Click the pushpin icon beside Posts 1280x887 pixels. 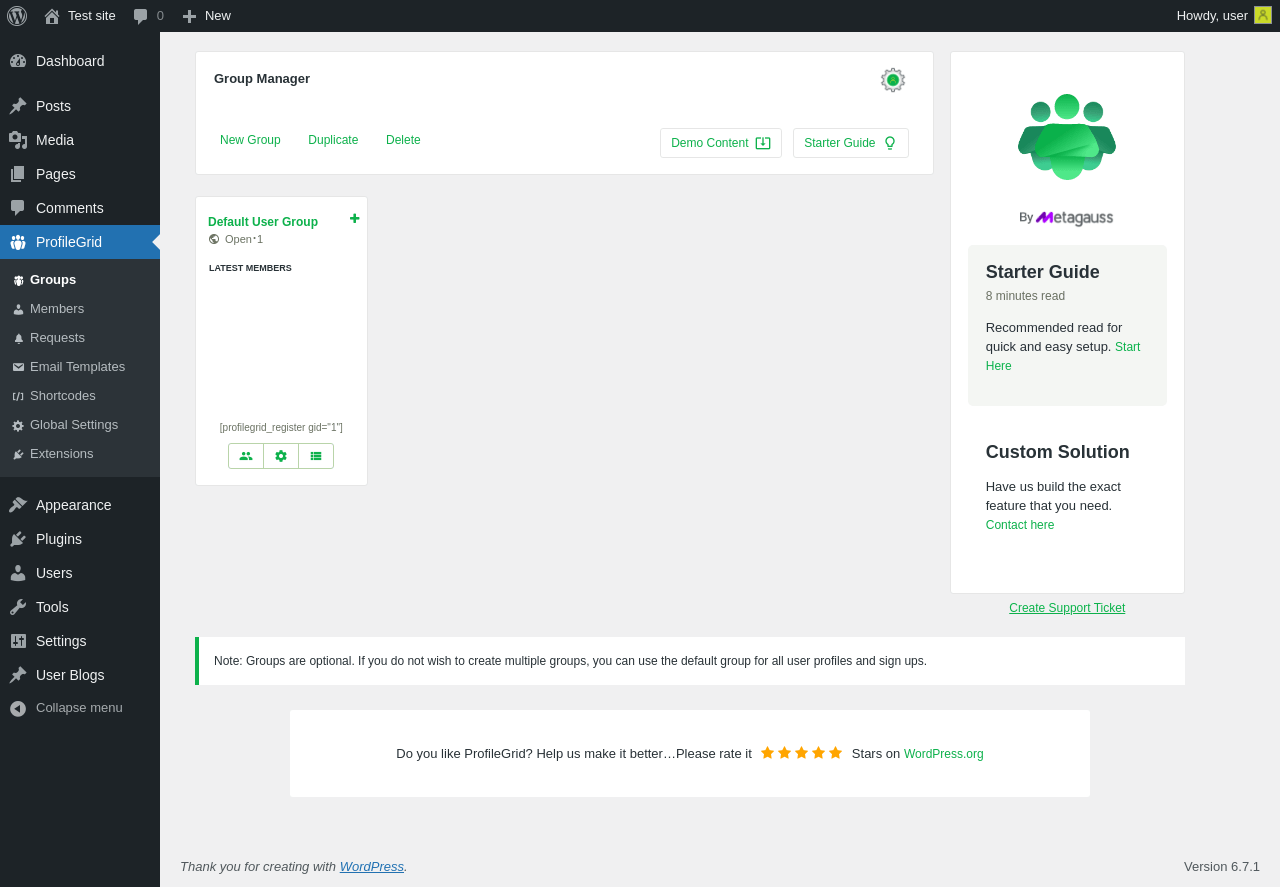click(x=18, y=106)
